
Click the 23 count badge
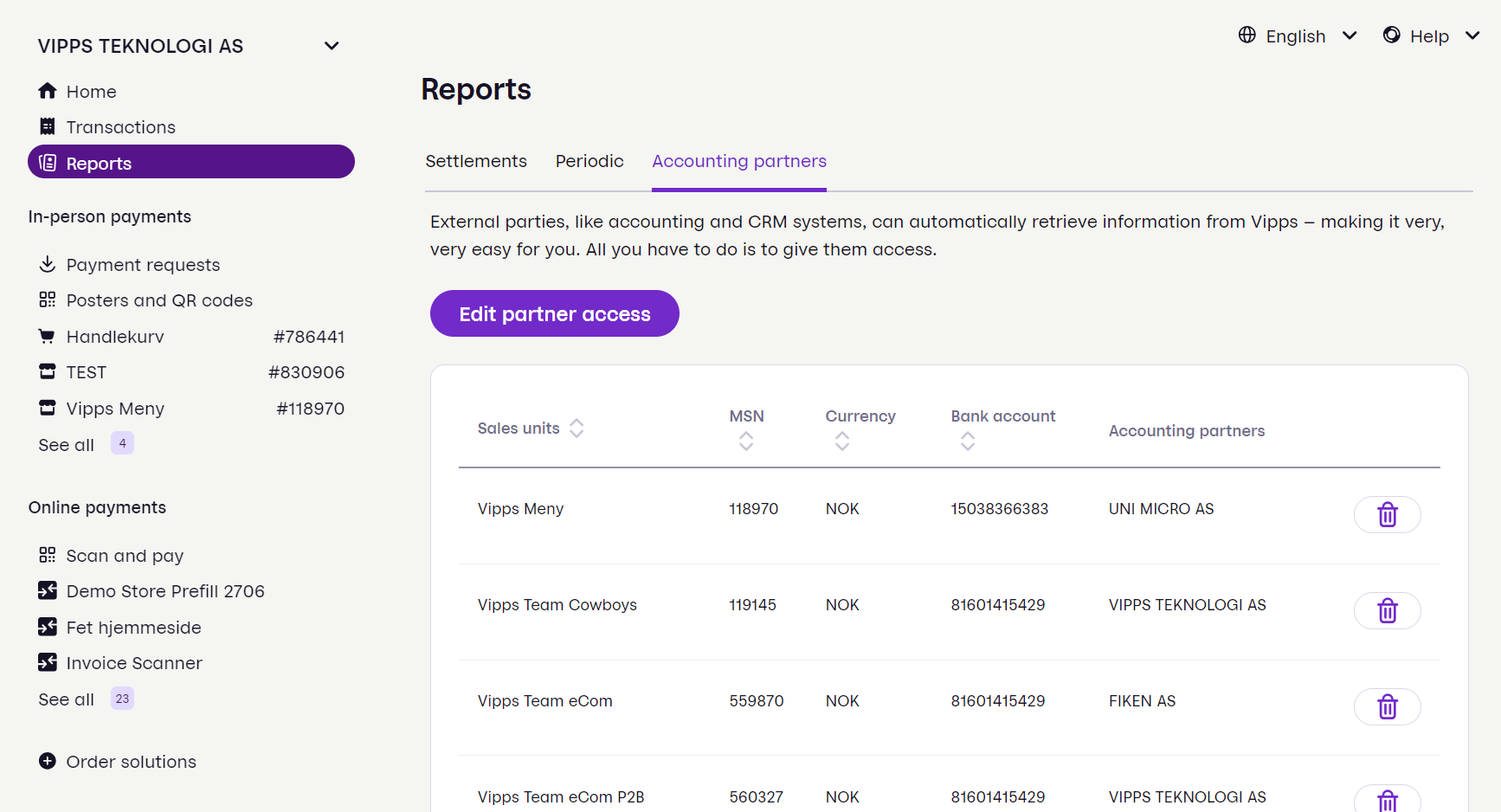[122, 699]
